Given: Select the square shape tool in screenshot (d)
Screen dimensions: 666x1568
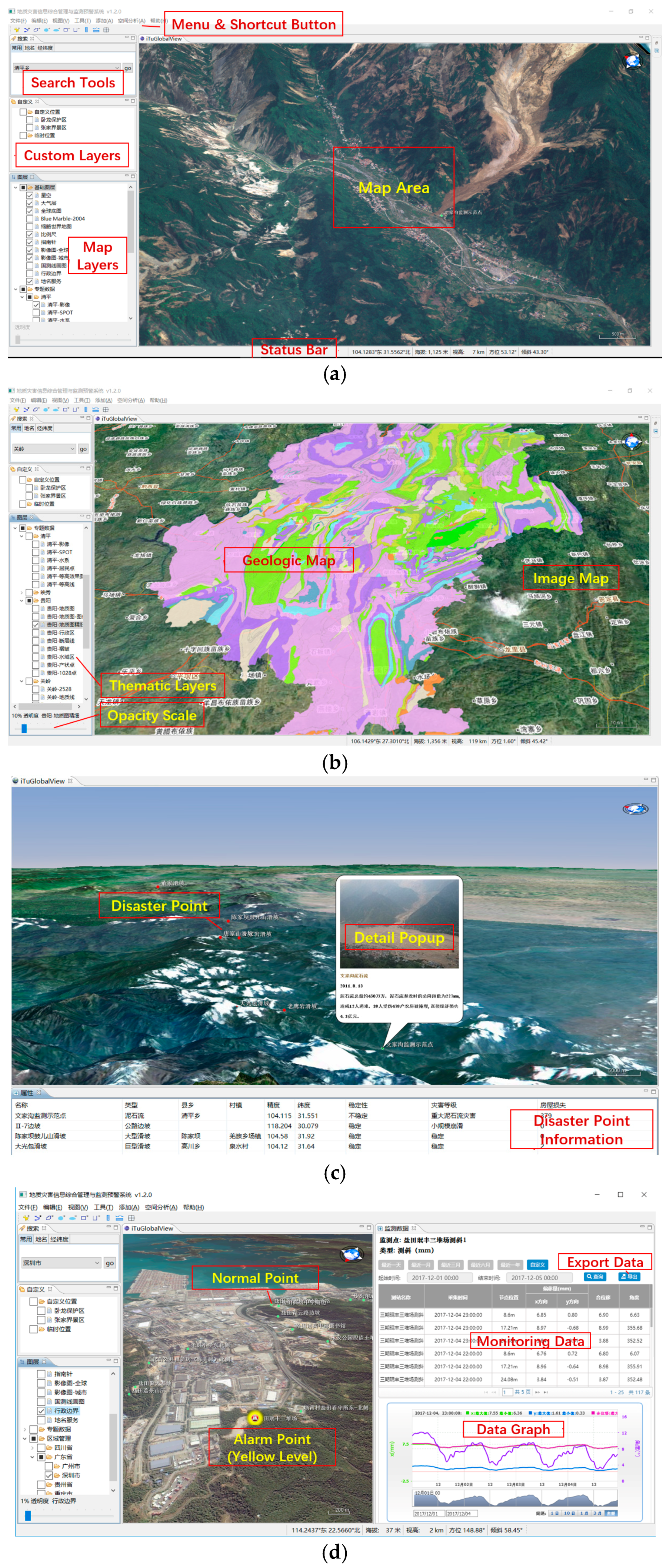Looking at the screenshot, I should pyautogui.click(x=84, y=1217).
